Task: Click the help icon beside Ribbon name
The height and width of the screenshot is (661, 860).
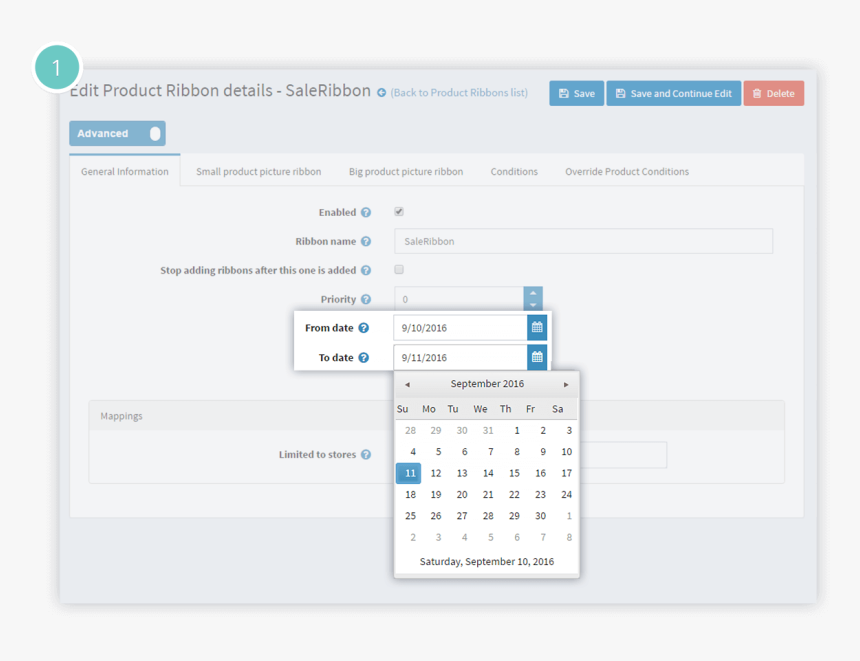Action: pyautogui.click(x=366, y=241)
